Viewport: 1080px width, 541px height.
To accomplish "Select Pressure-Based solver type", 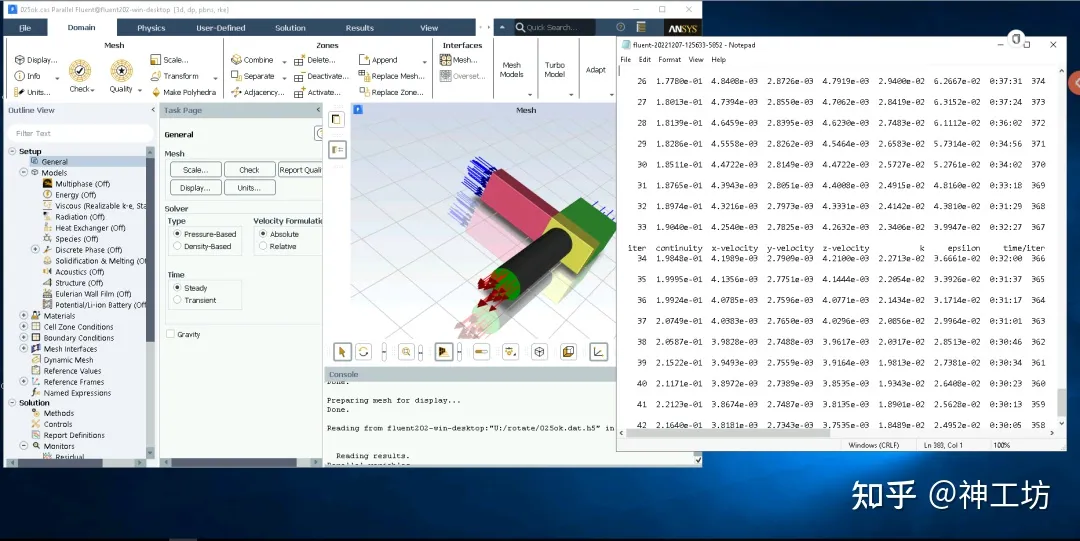I will click(x=177, y=234).
